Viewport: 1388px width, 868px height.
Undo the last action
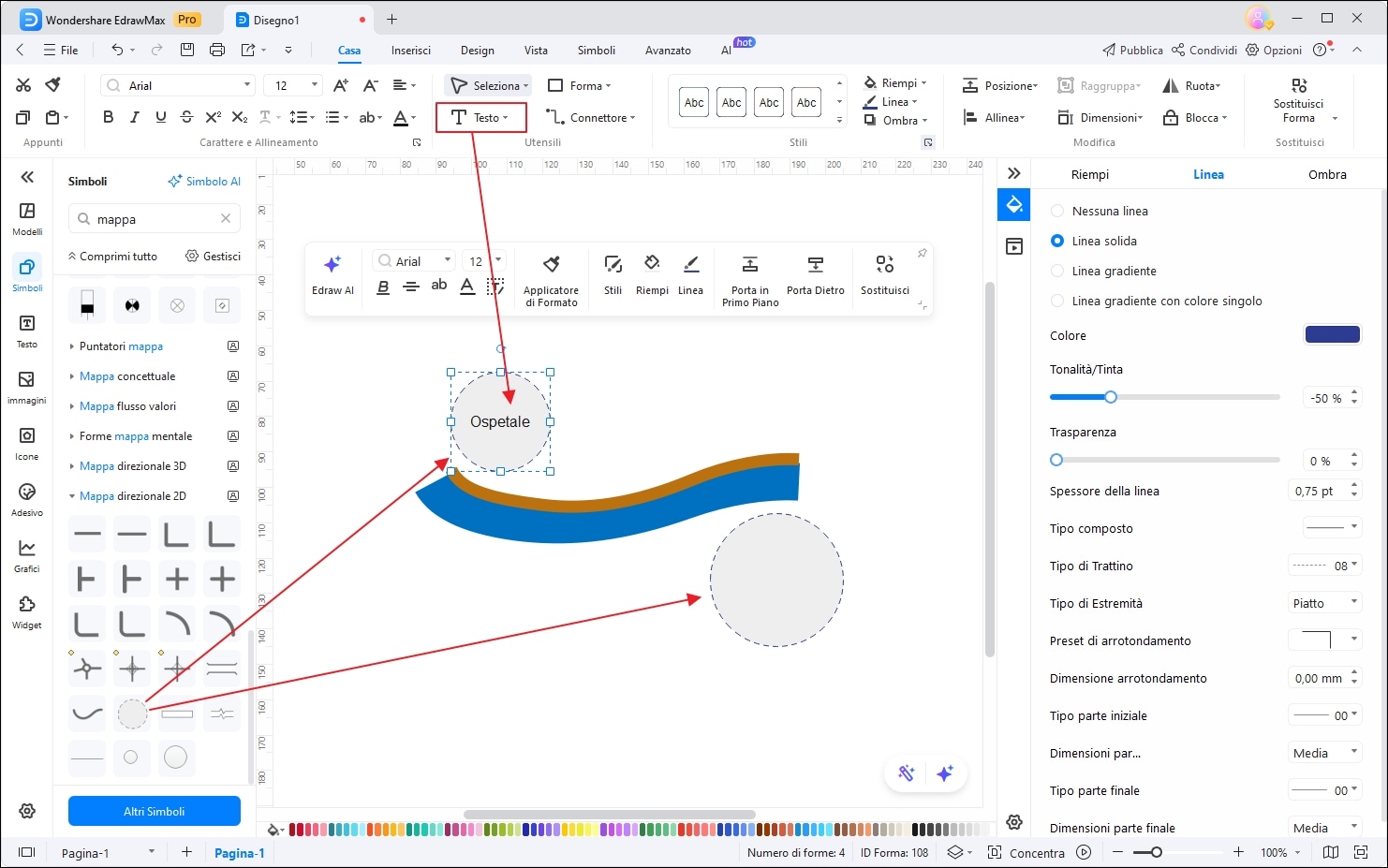[117, 50]
